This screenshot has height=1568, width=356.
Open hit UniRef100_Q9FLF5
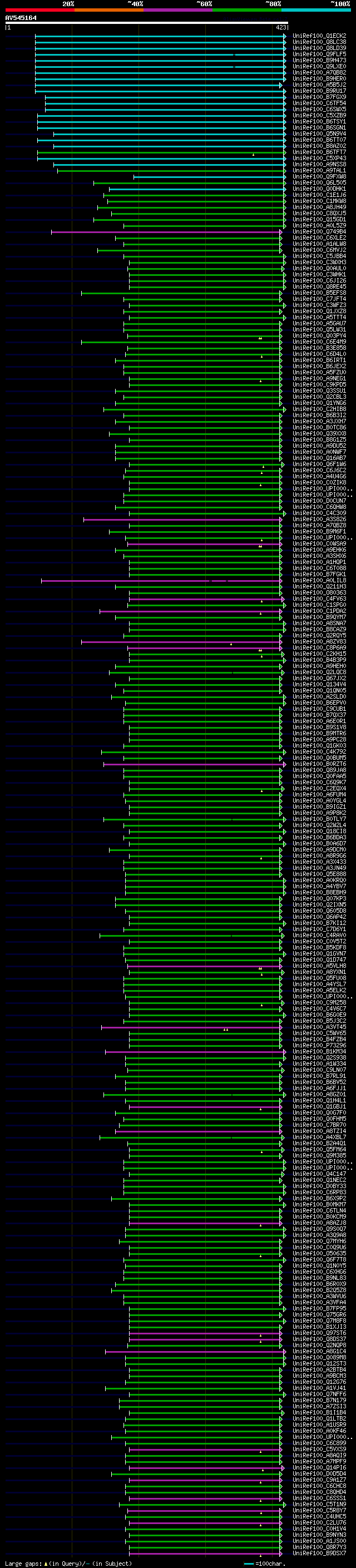click(x=319, y=54)
